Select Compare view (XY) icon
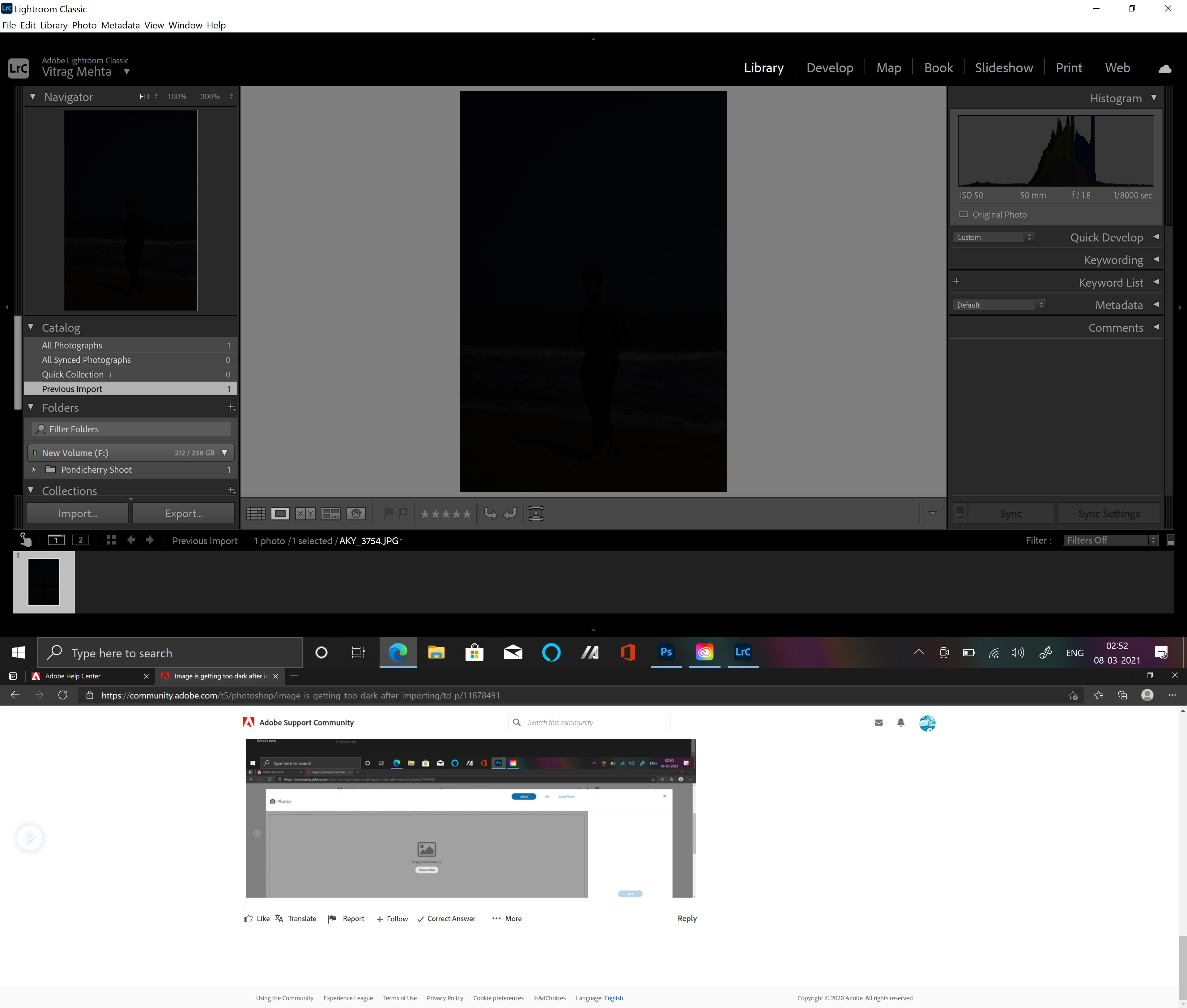 pyautogui.click(x=305, y=513)
